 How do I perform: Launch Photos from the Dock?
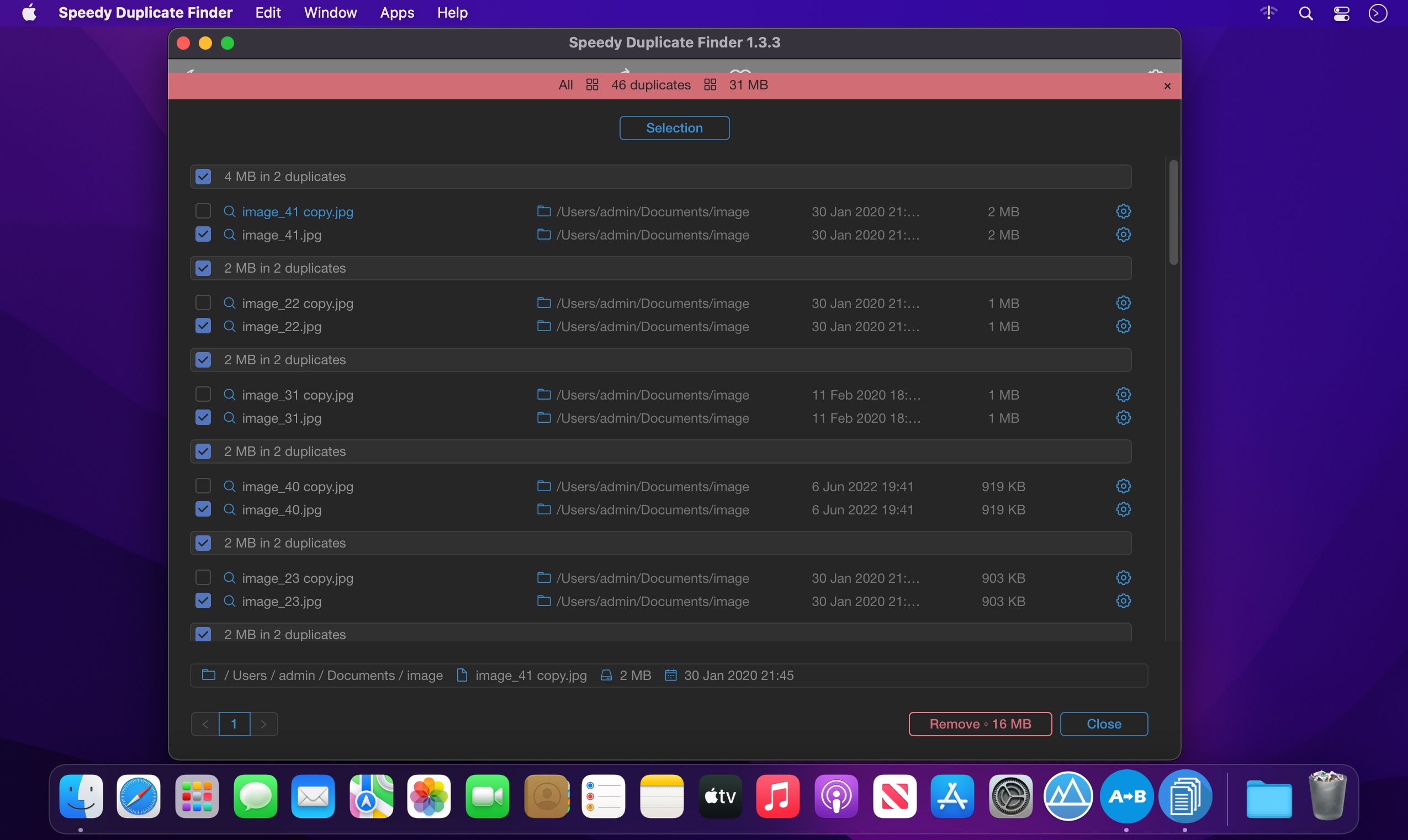[x=428, y=796]
